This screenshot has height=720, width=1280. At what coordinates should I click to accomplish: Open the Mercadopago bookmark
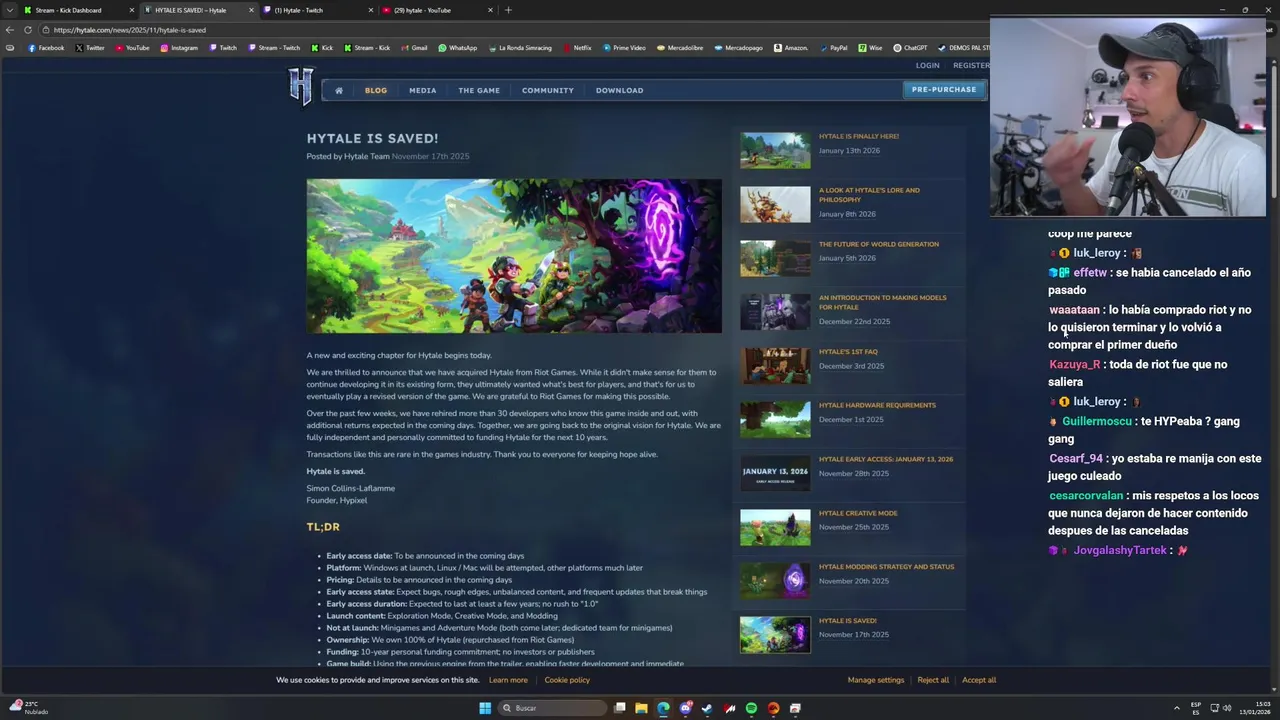[x=739, y=48]
